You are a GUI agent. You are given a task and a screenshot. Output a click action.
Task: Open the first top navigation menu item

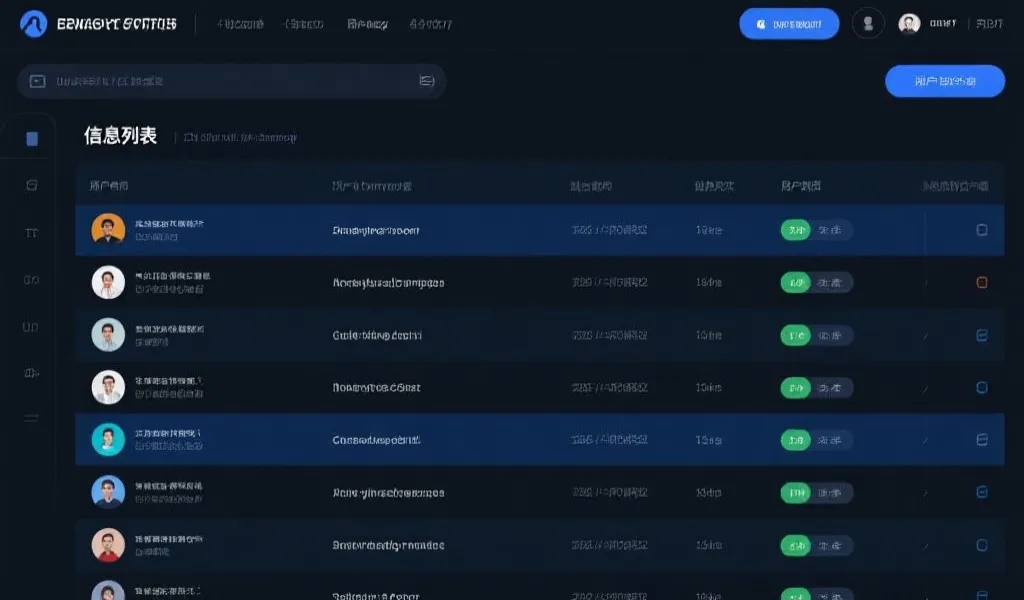pyautogui.click(x=240, y=24)
